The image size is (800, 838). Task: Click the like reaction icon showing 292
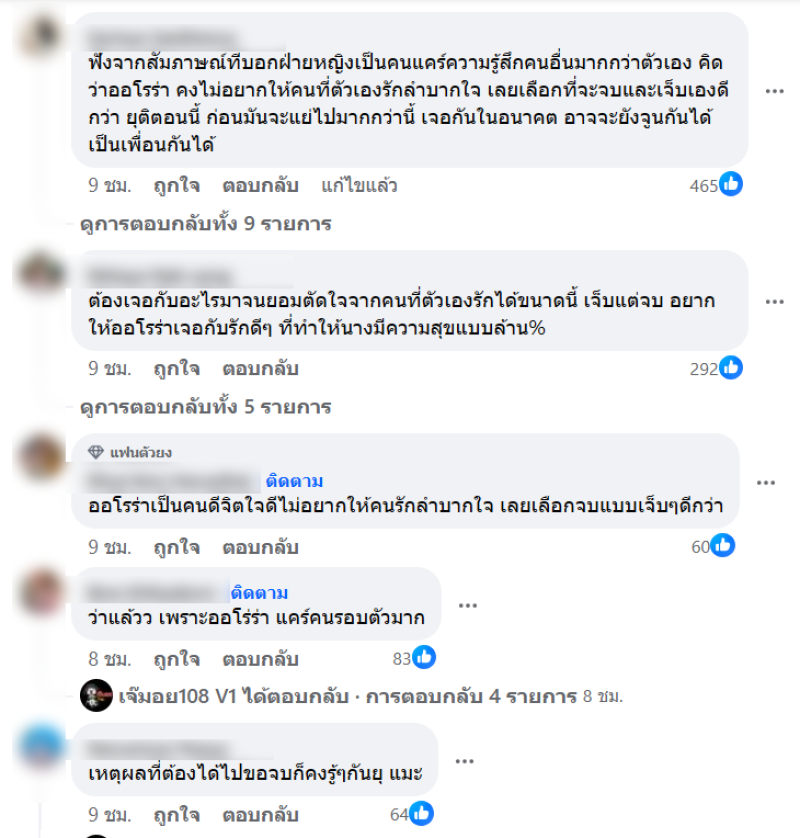[x=731, y=368]
